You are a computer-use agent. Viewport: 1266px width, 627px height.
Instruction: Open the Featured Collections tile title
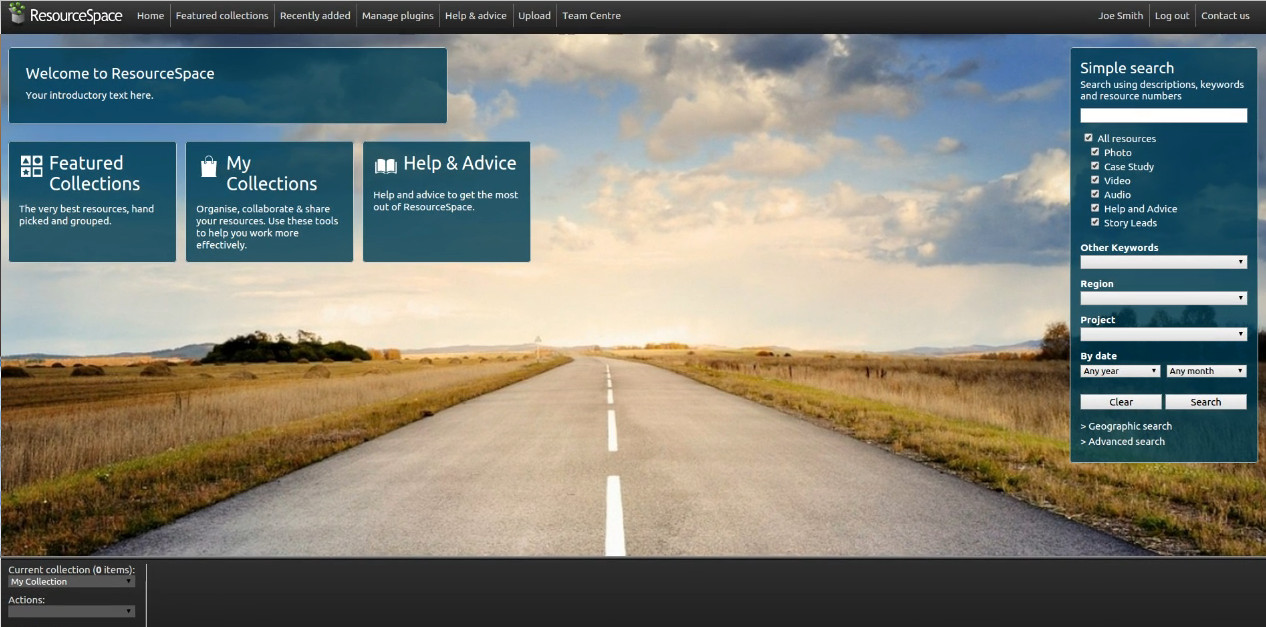[94, 173]
